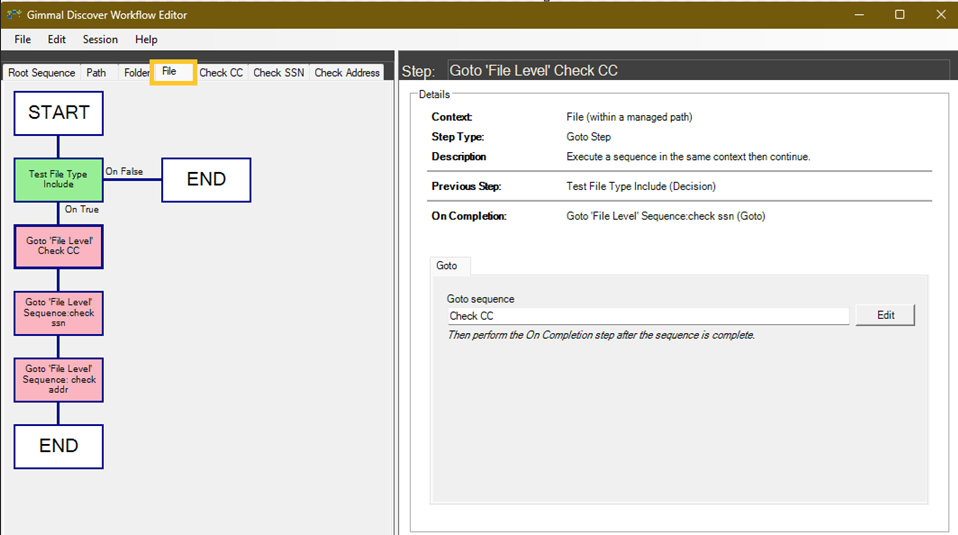This screenshot has height=535, width=958.
Task: Switch to the Root Sequence tab
Action: click(41, 73)
